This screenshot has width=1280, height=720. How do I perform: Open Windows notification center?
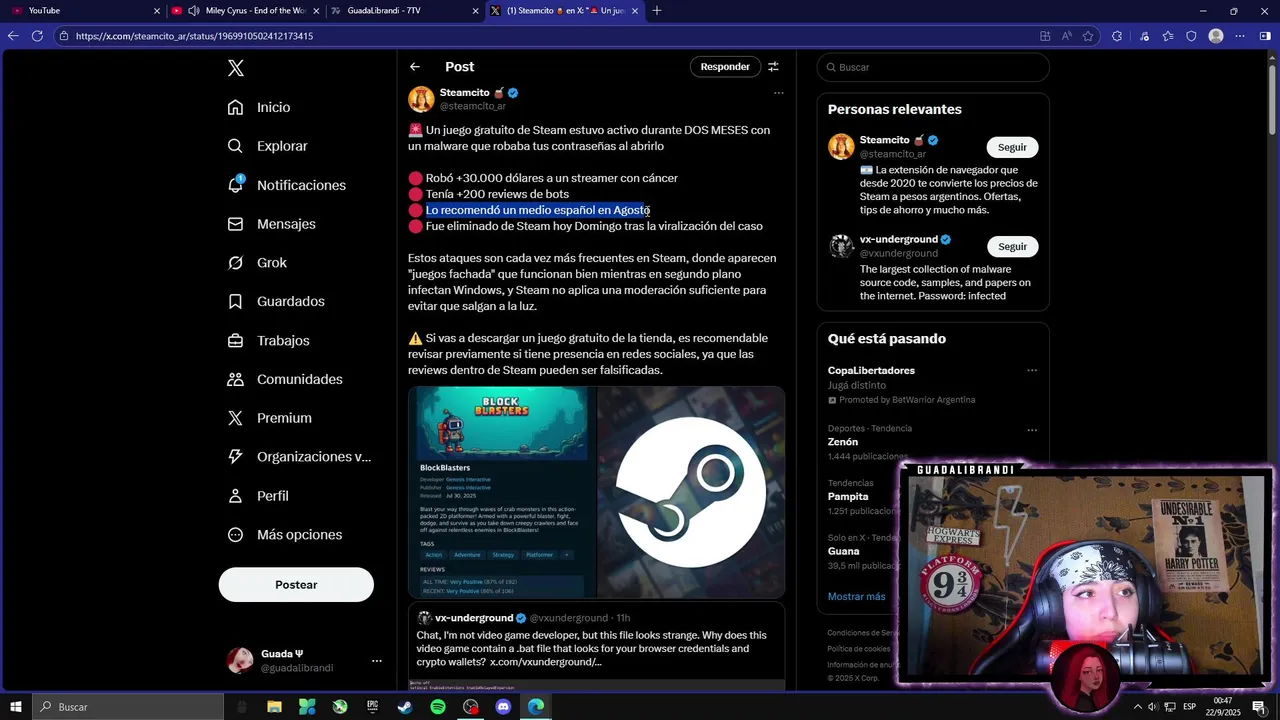pos(1259,707)
